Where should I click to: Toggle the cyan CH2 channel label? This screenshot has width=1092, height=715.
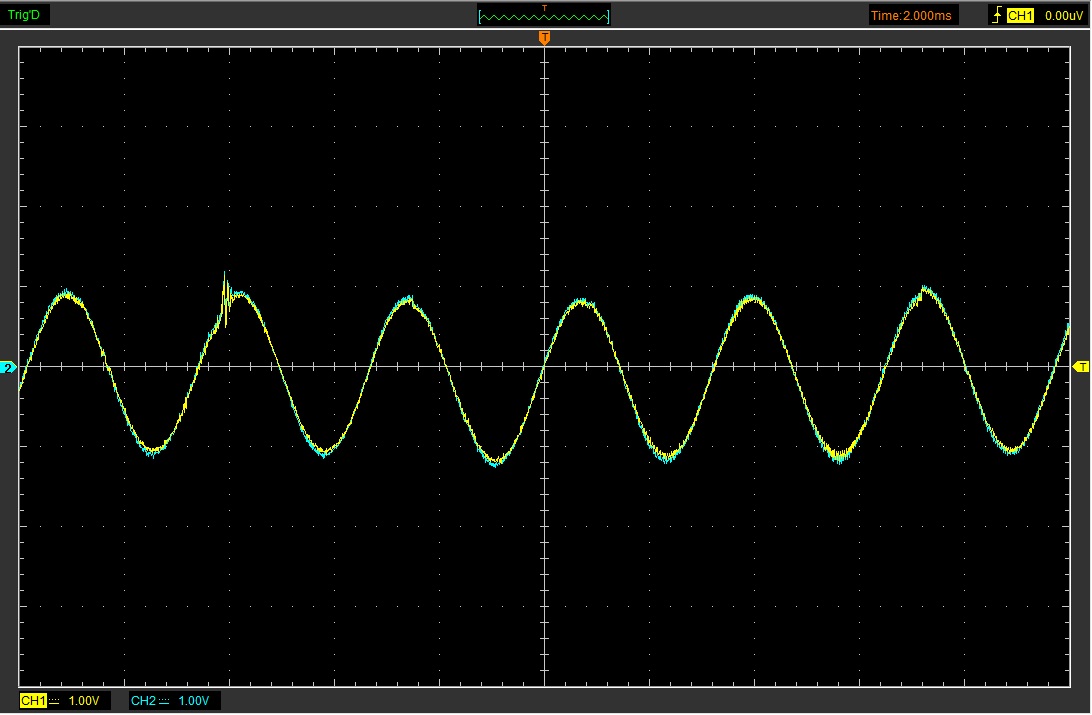pyautogui.click(x=143, y=701)
